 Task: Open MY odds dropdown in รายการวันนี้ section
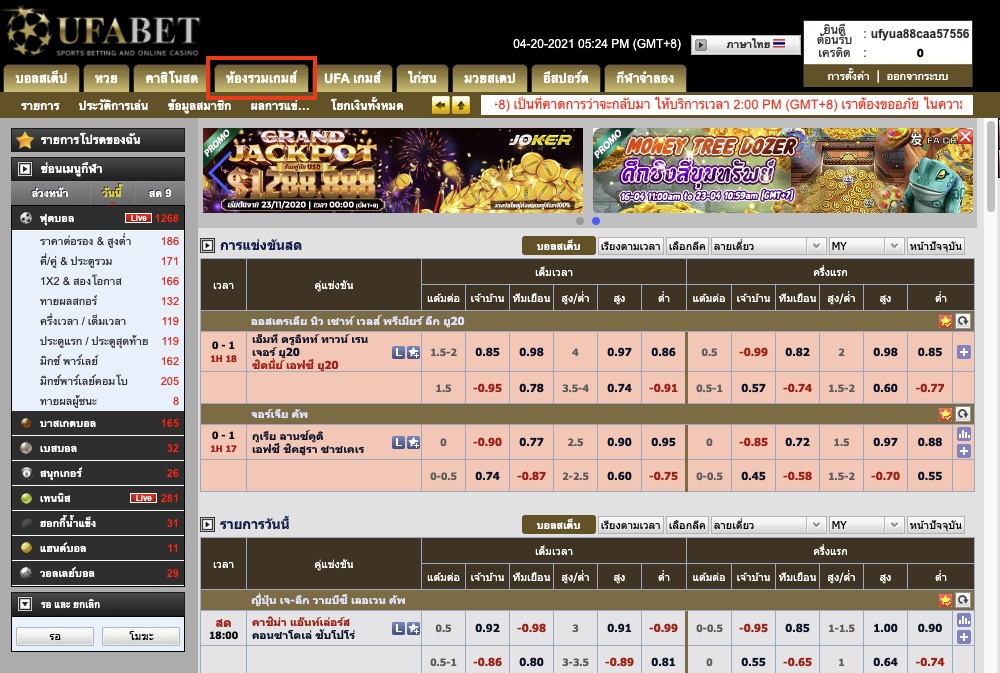click(x=864, y=525)
